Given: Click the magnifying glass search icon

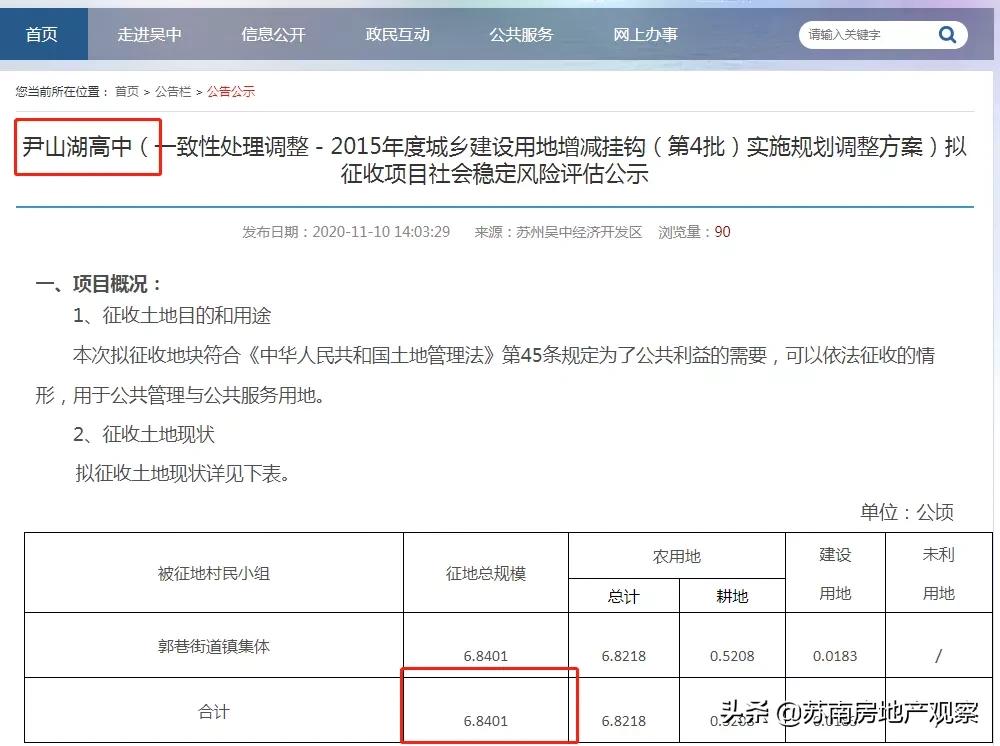Looking at the screenshot, I should 946,33.
